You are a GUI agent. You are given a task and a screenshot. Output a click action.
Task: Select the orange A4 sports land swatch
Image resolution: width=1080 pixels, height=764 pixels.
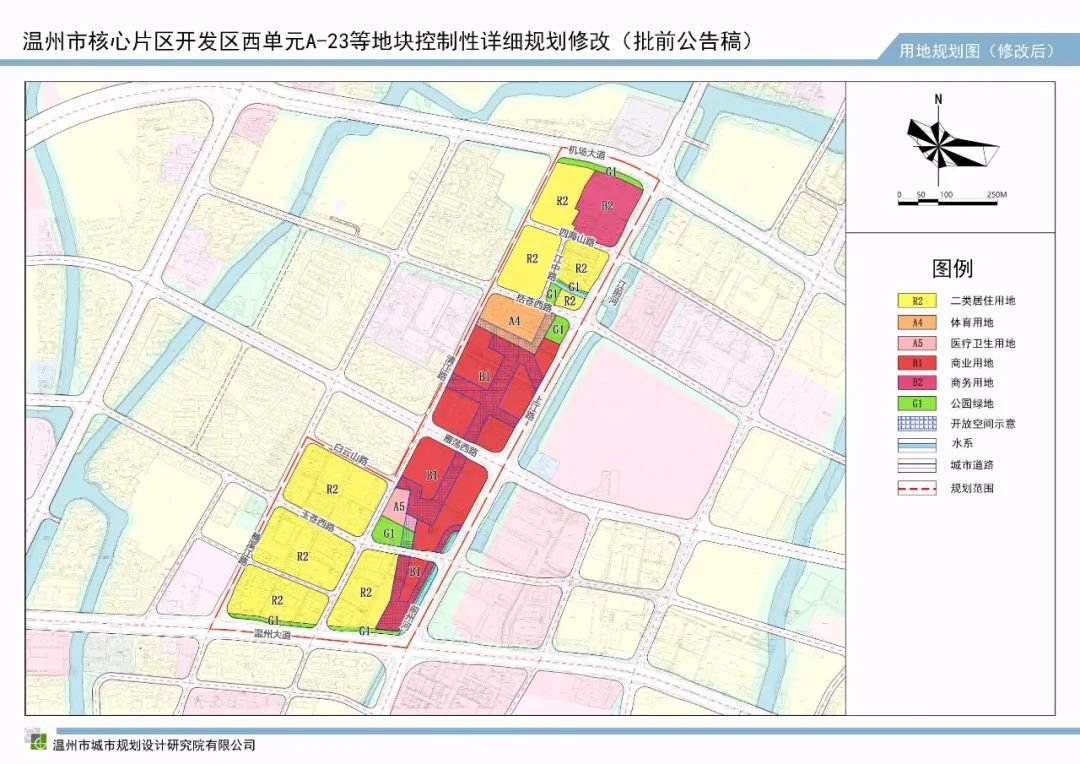click(x=917, y=322)
